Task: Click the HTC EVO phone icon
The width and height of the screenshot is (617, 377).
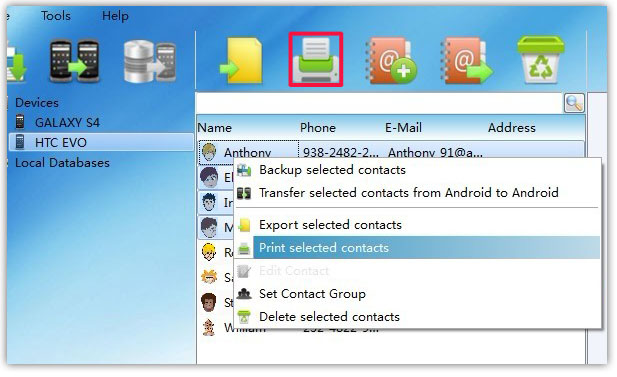Action: click(x=20, y=142)
